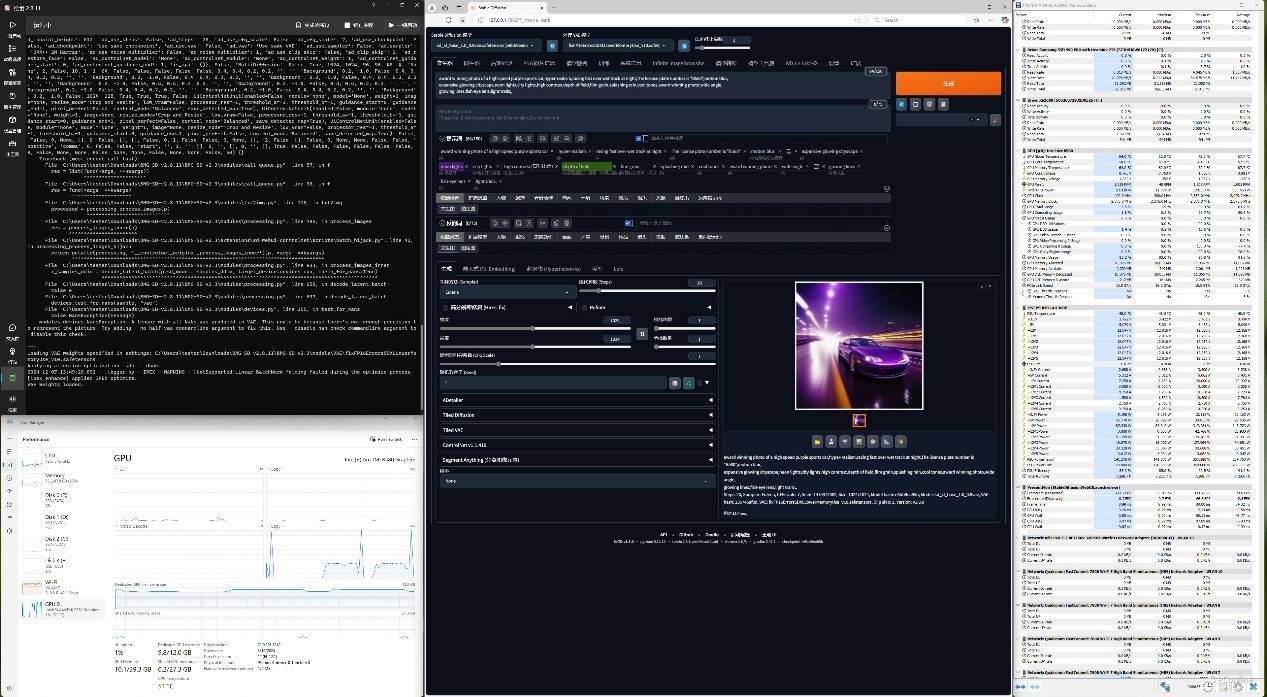Select the GPU 0 entry in Task Manager
The image size is (1267, 697).
point(60,607)
